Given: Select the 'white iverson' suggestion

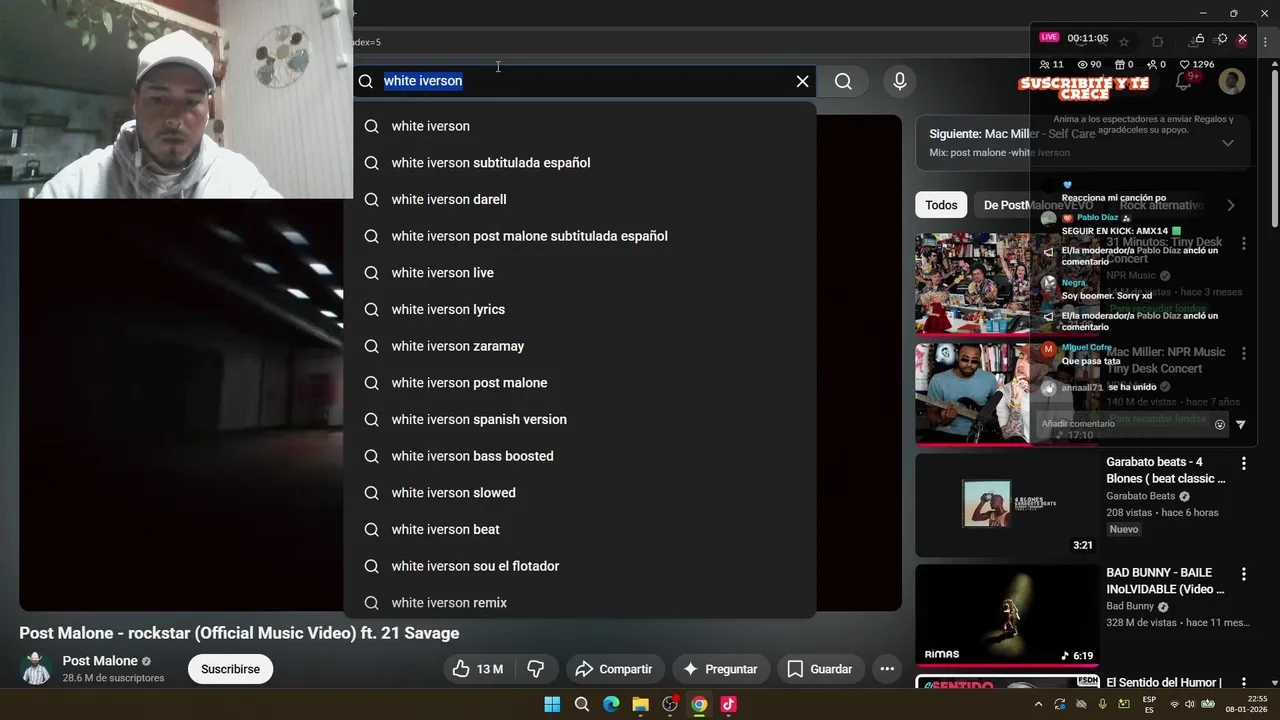Looking at the screenshot, I should point(580,126).
